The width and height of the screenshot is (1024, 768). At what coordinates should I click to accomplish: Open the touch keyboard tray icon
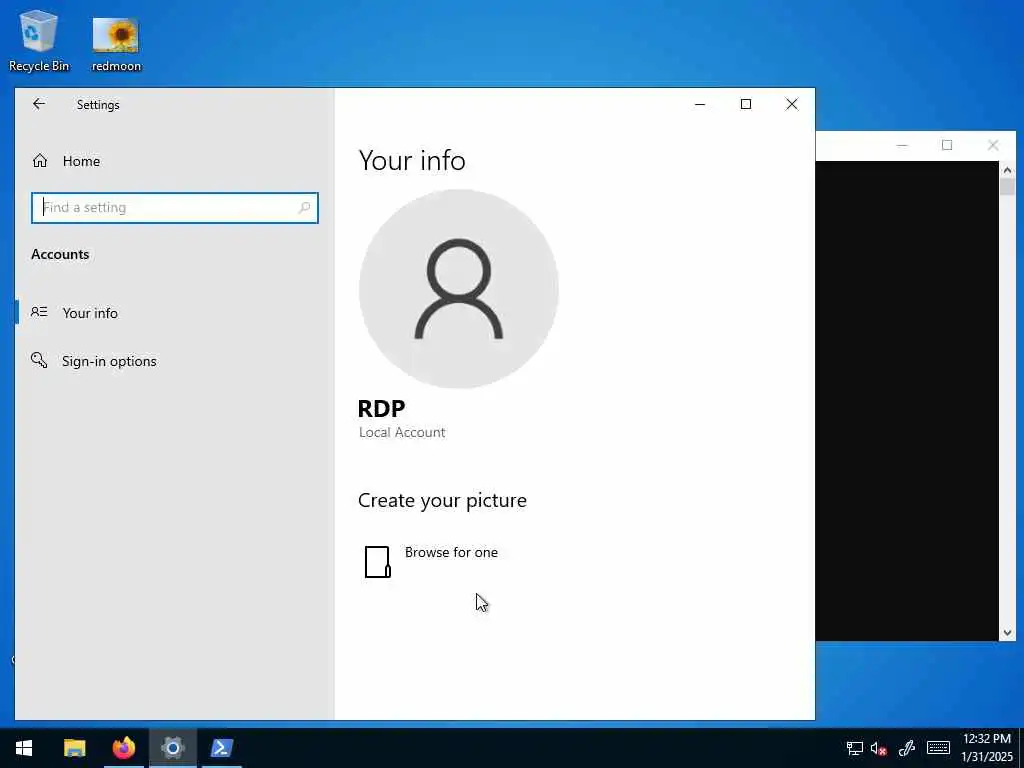pyautogui.click(x=938, y=748)
